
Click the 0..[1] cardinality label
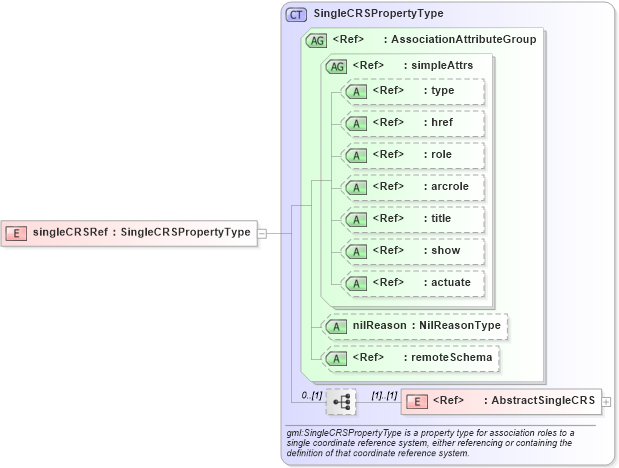tap(312, 395)
